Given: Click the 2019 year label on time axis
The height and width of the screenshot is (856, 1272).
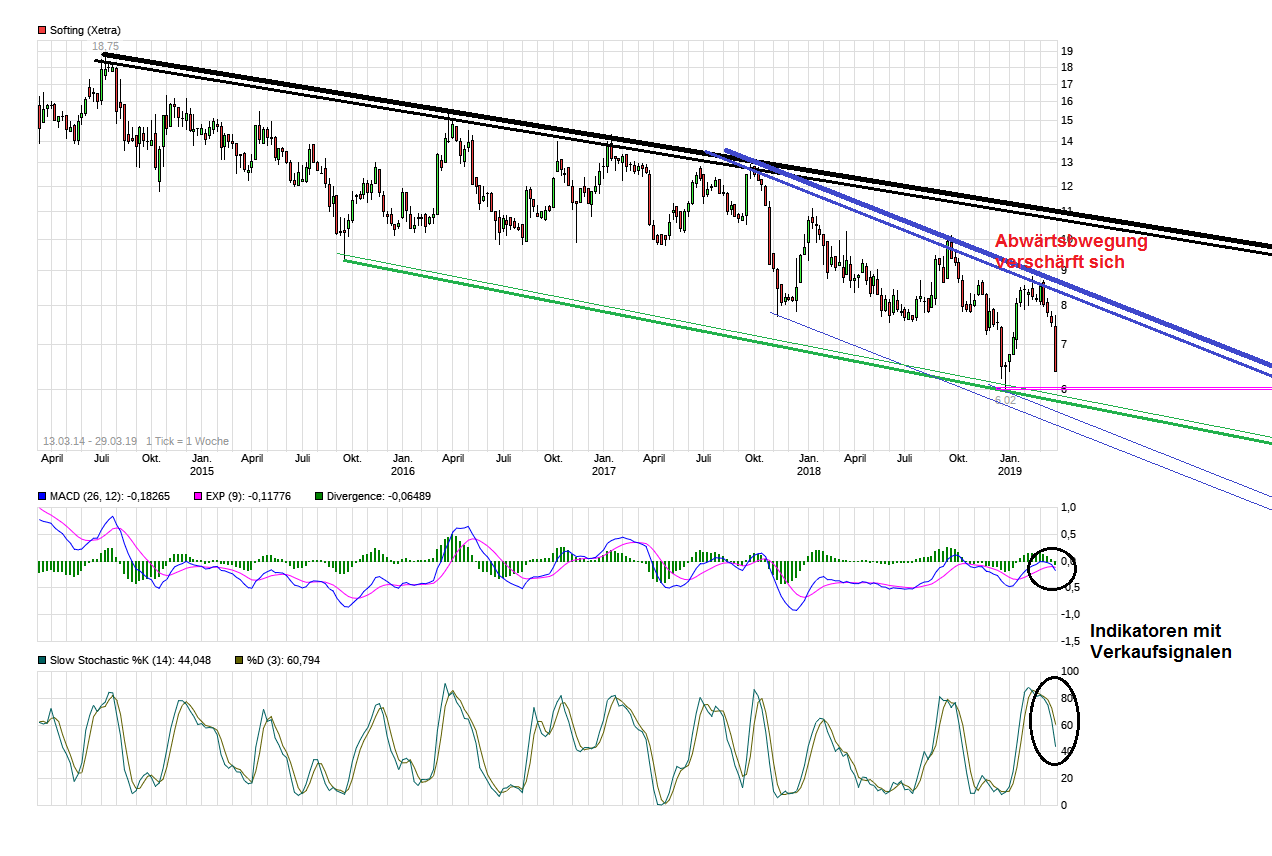Looking at the screenshot, I should [x=1010, y=471].
